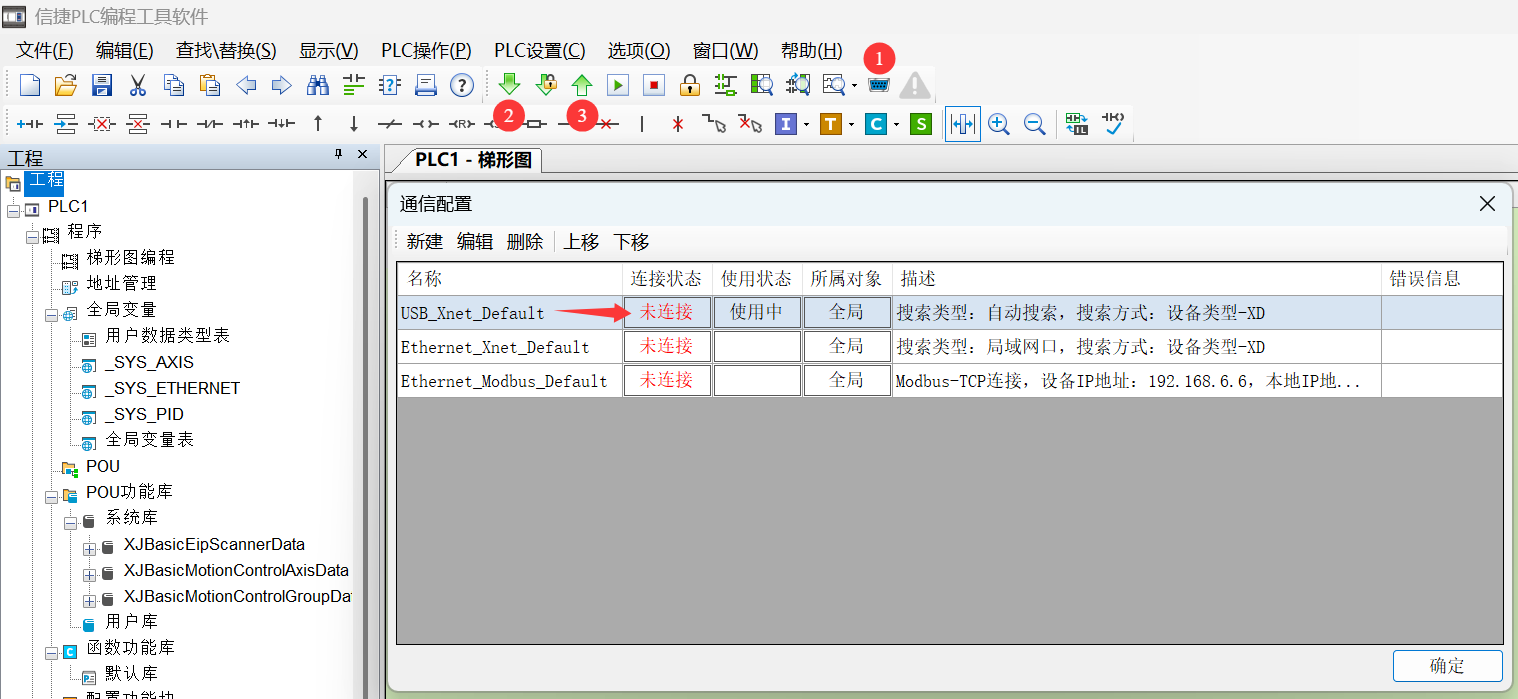Open an existing project with folder icon
Viewport: 1518px width, 699px height.
(66, 85)
